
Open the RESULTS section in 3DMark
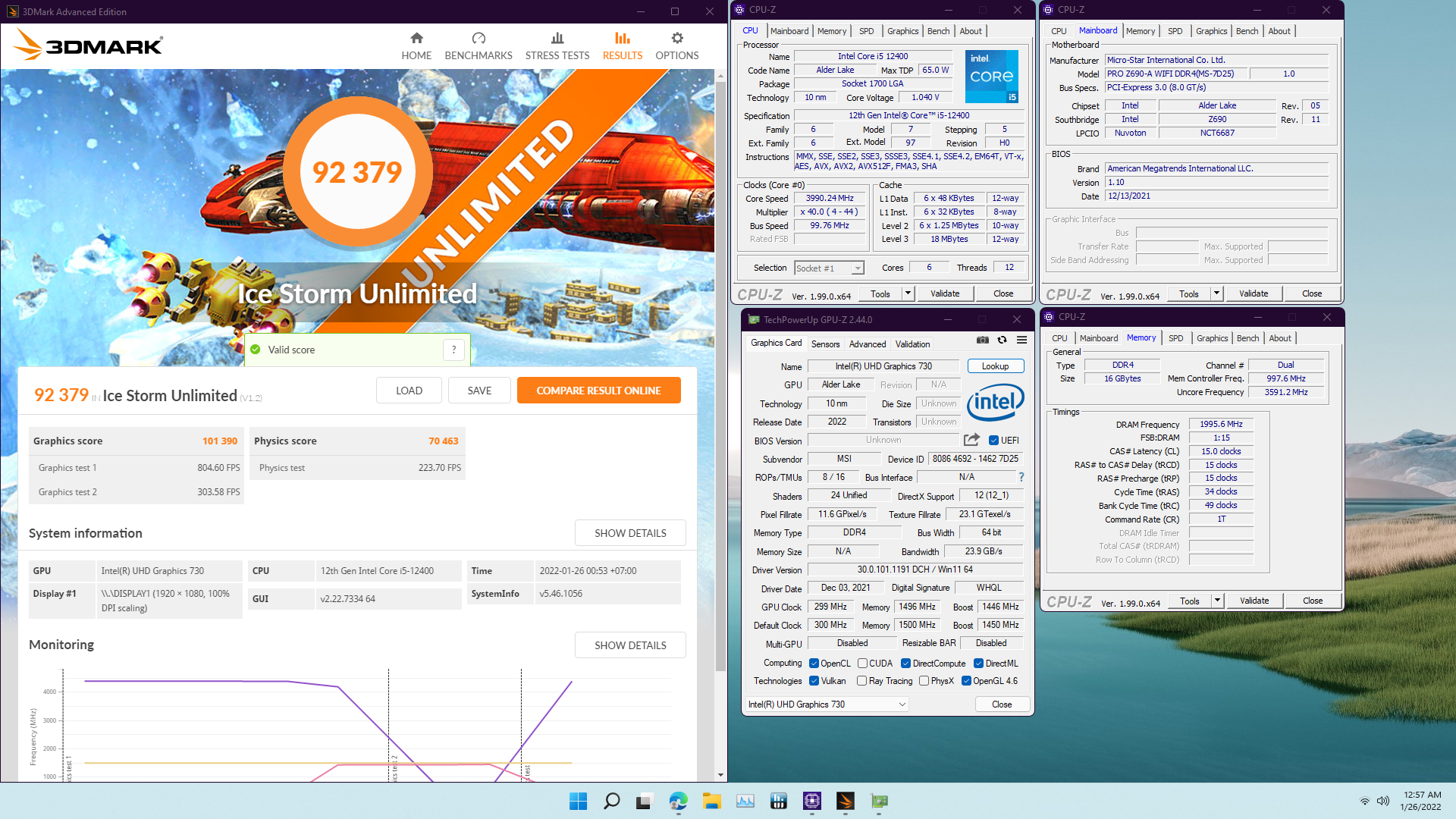[623, 46]
